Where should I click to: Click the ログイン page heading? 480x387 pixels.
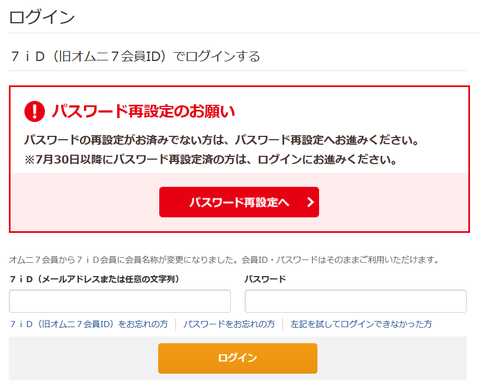tap(42, 17)
